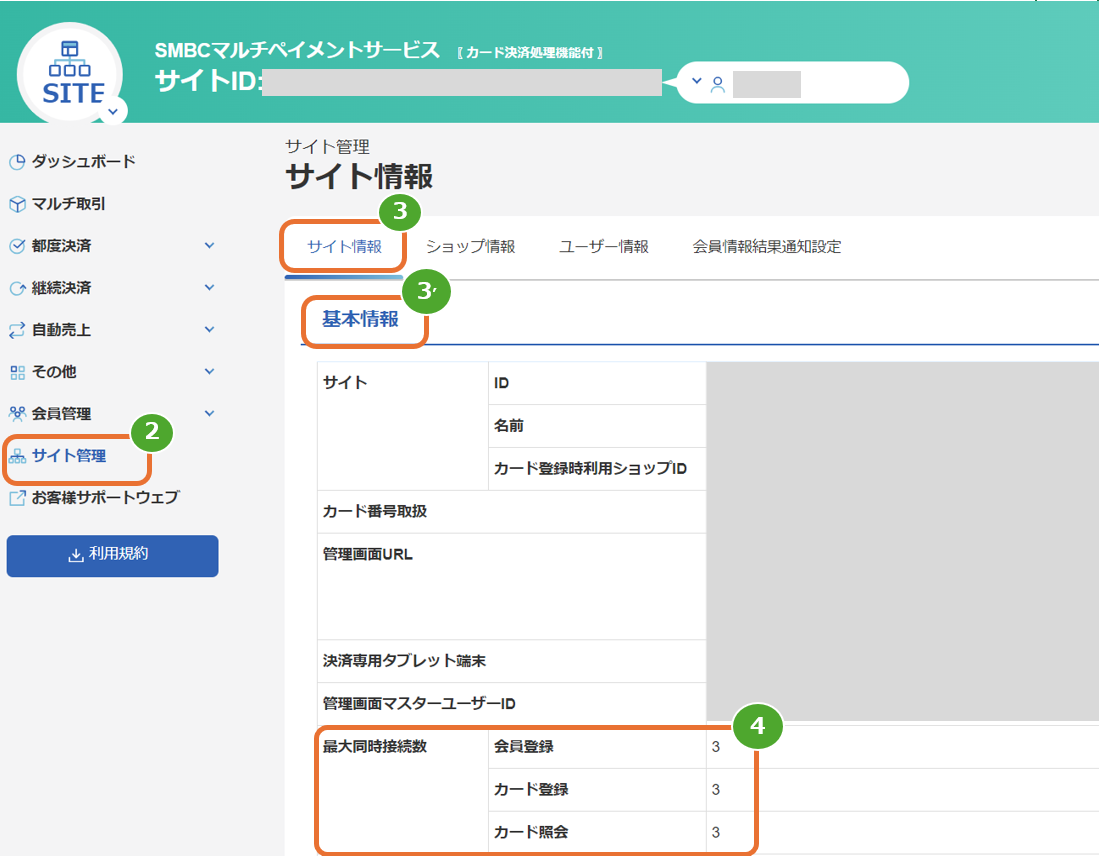Click the サイト管理 breadcrumb text
Viewport: 1099px width, 856px height.
click(x=327, y=147)
